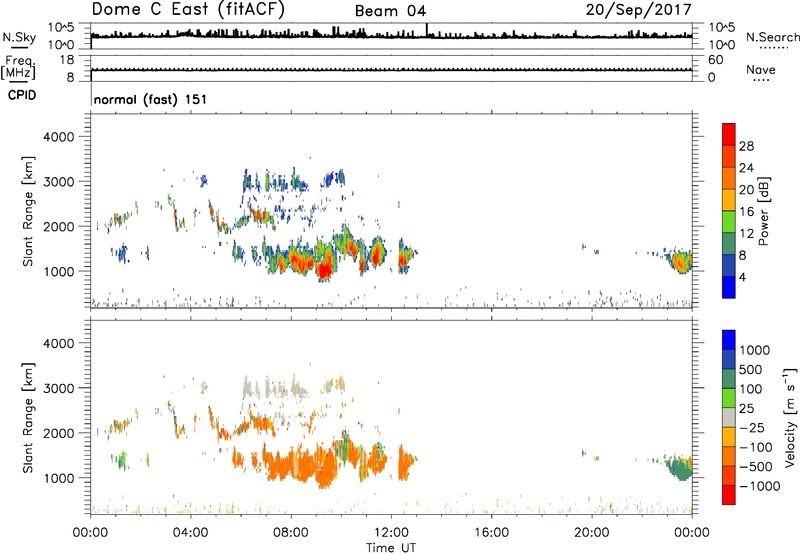
Task: Click the '12:00' time tick label
Action: [x=391, y=533]
